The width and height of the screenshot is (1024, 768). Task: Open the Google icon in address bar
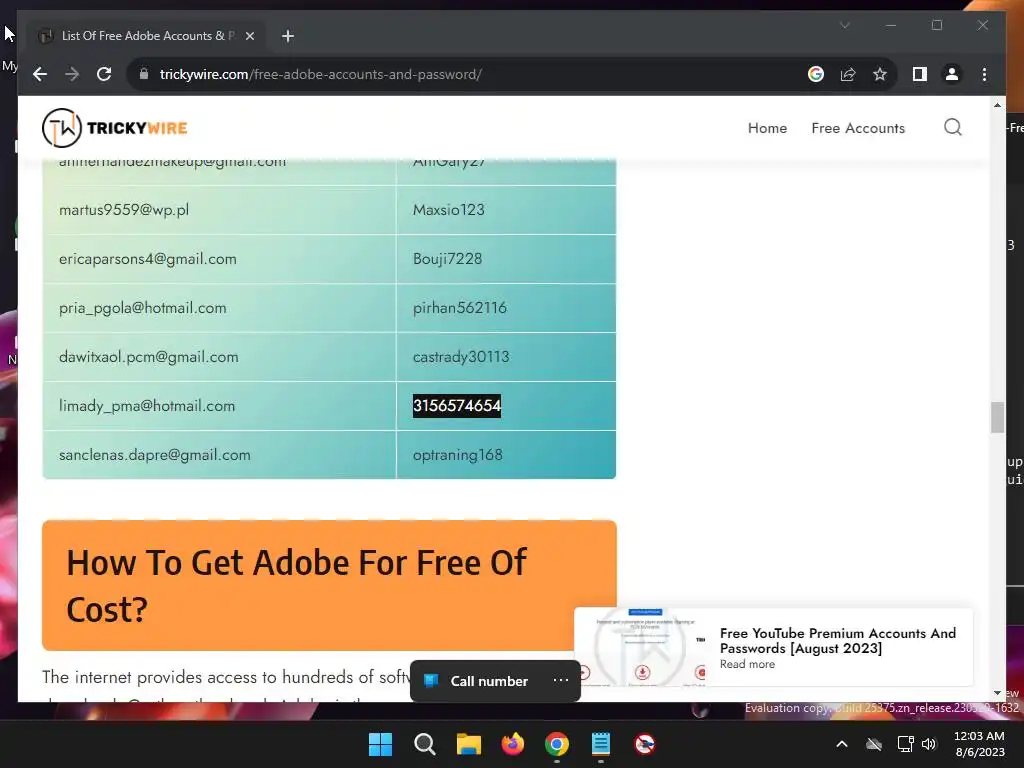tap(816, 74)
